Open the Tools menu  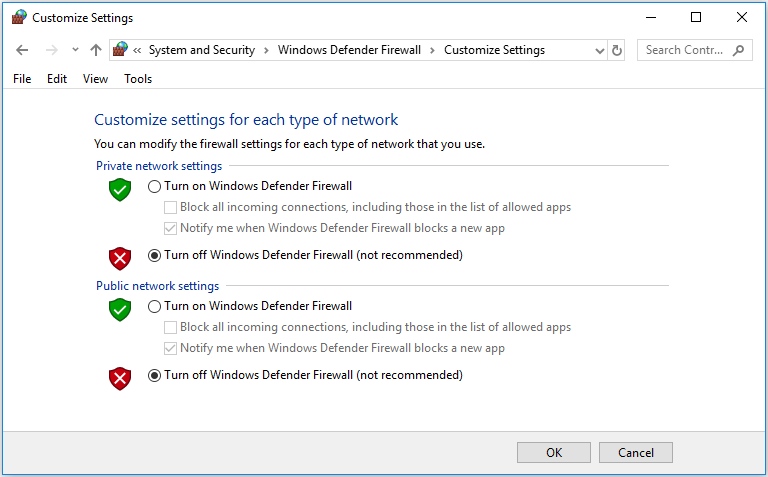point(138,79)
